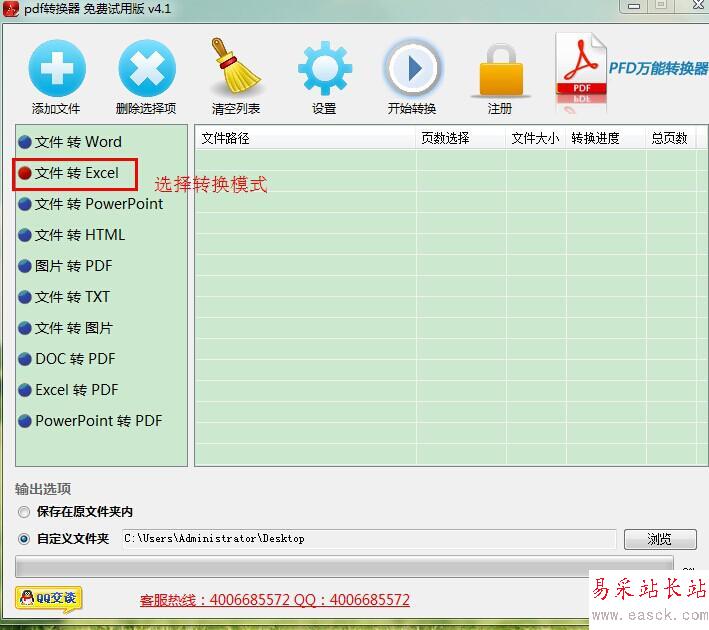Click the conversion progress bar
Viewport: 709px width, 630px height.
pyautogui.click(x=345, y=567)
